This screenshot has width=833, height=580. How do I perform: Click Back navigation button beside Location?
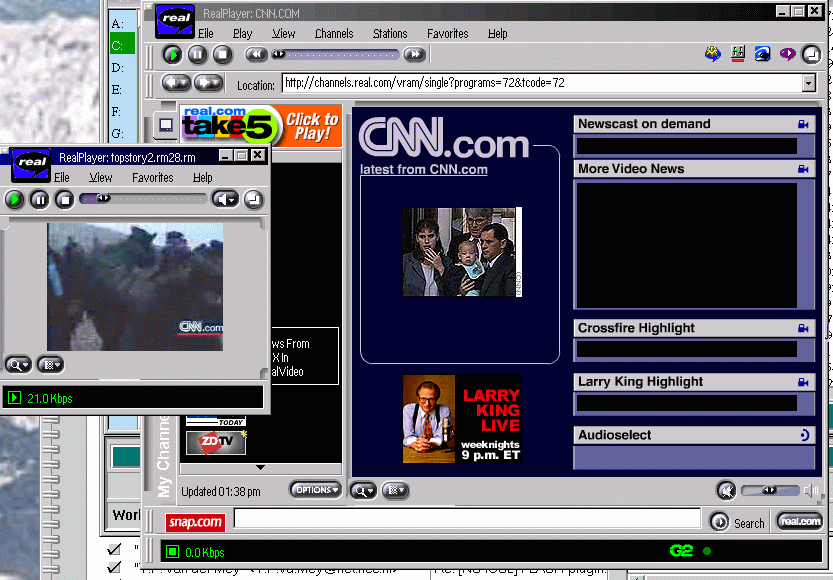point(176,83)
